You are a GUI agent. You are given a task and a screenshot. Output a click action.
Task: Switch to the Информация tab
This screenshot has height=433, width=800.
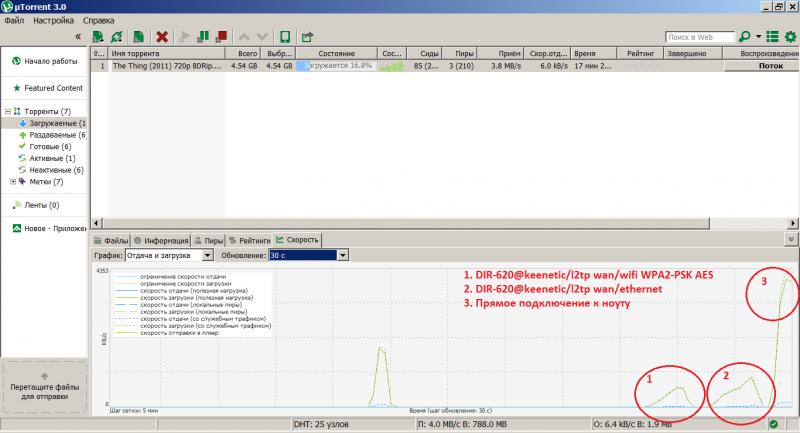tap(161, 240)
